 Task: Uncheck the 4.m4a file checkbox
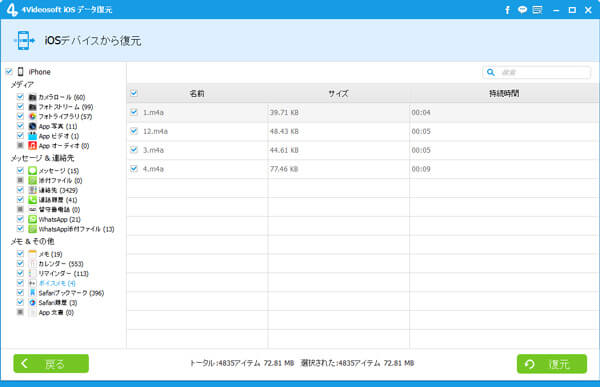tap(134, 168)
